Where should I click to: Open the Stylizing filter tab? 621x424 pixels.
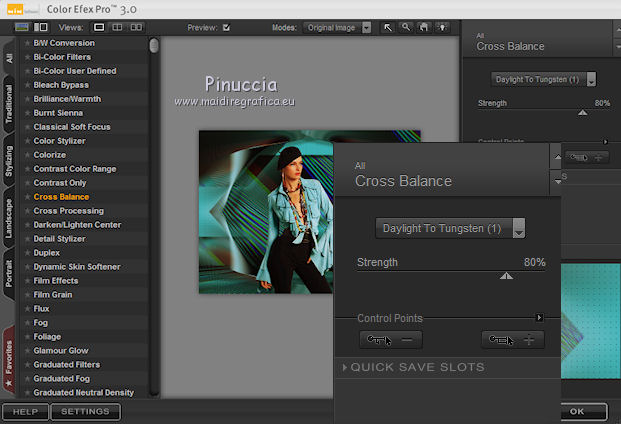point(9,159)
